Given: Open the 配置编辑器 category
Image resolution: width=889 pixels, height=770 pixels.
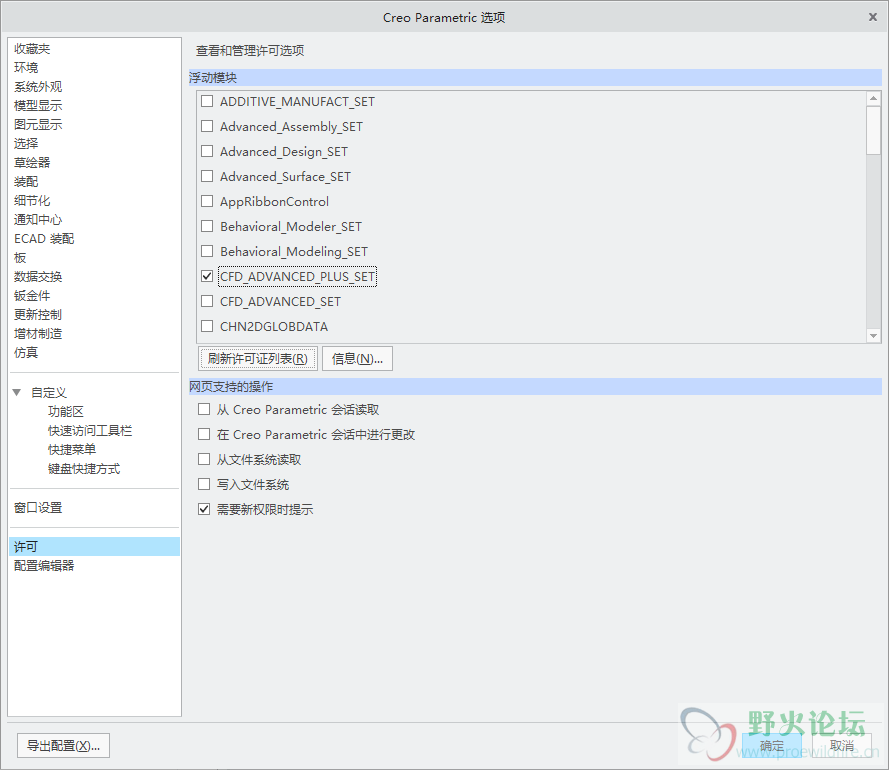Looking at the screenshot, I should [44, 565].
